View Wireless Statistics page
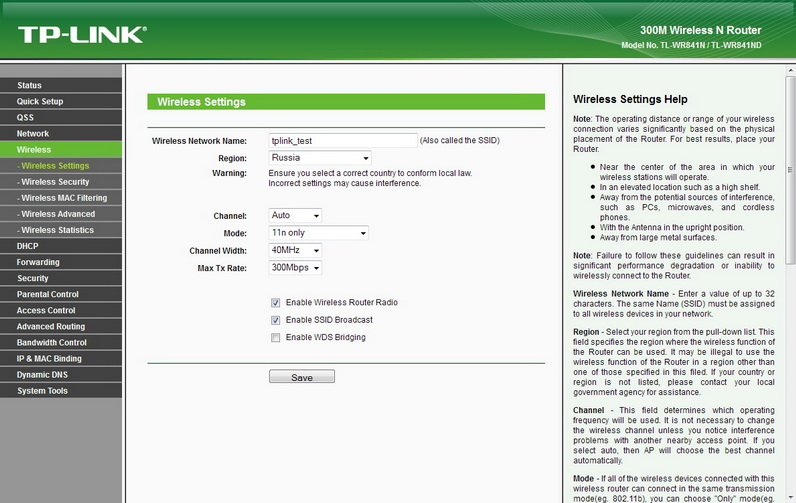This screenshot has height=503, width=796. [x=57, y=230]
